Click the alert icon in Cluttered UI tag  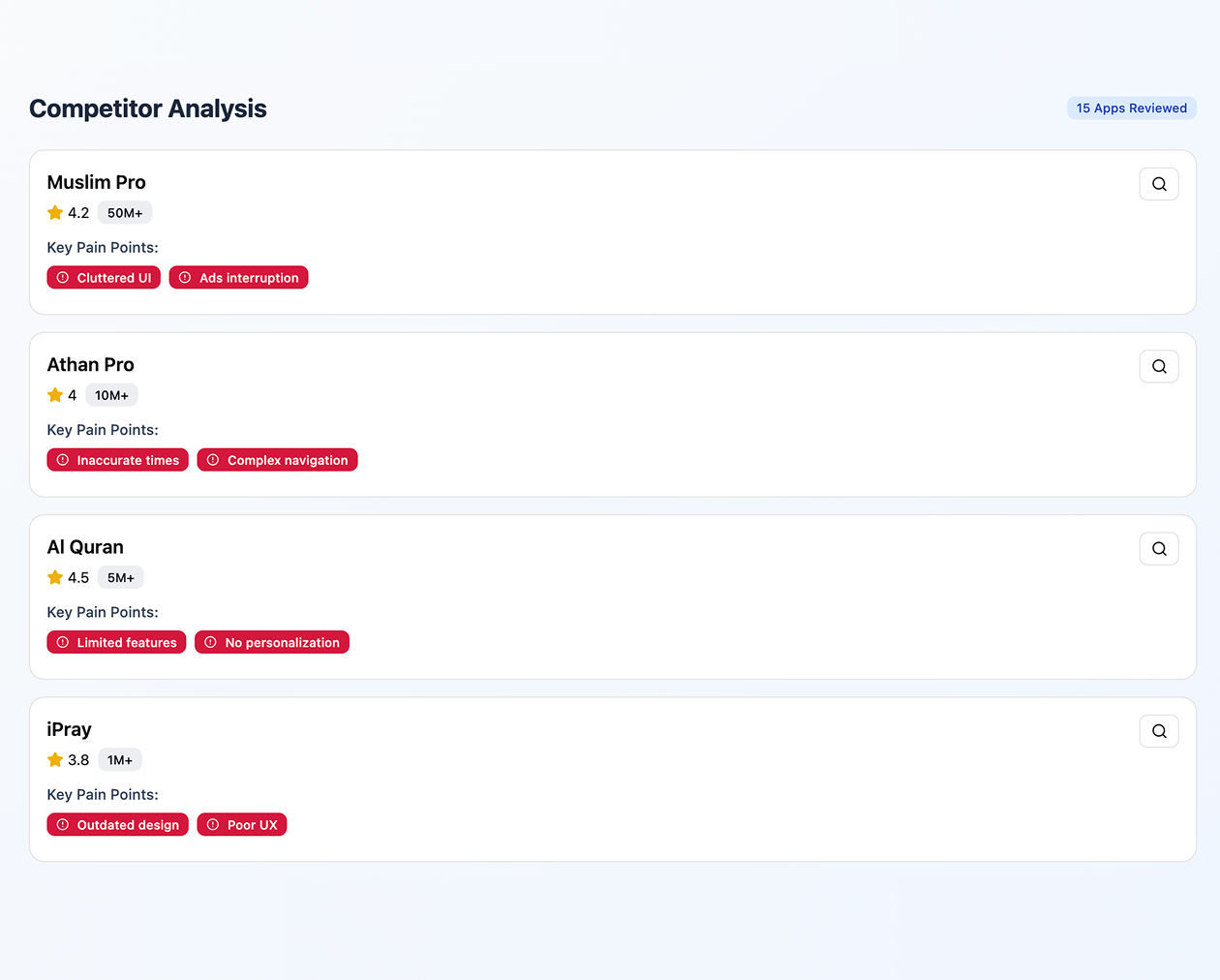(63, 278)
